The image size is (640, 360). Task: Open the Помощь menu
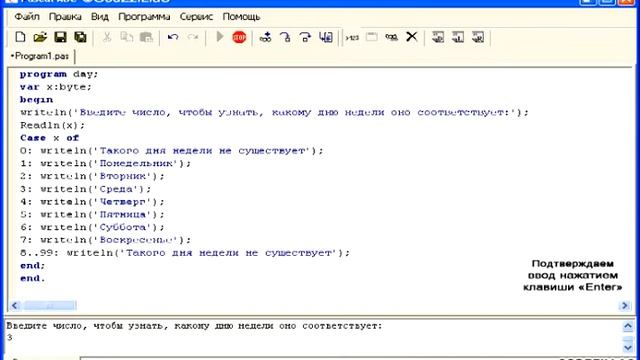click(241, 17)
